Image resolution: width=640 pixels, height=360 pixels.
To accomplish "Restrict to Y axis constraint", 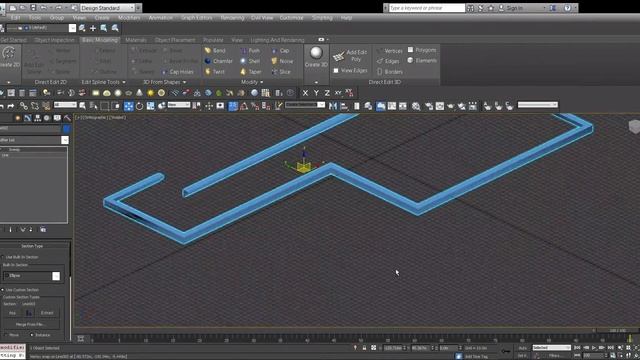I will pos(316,93).
